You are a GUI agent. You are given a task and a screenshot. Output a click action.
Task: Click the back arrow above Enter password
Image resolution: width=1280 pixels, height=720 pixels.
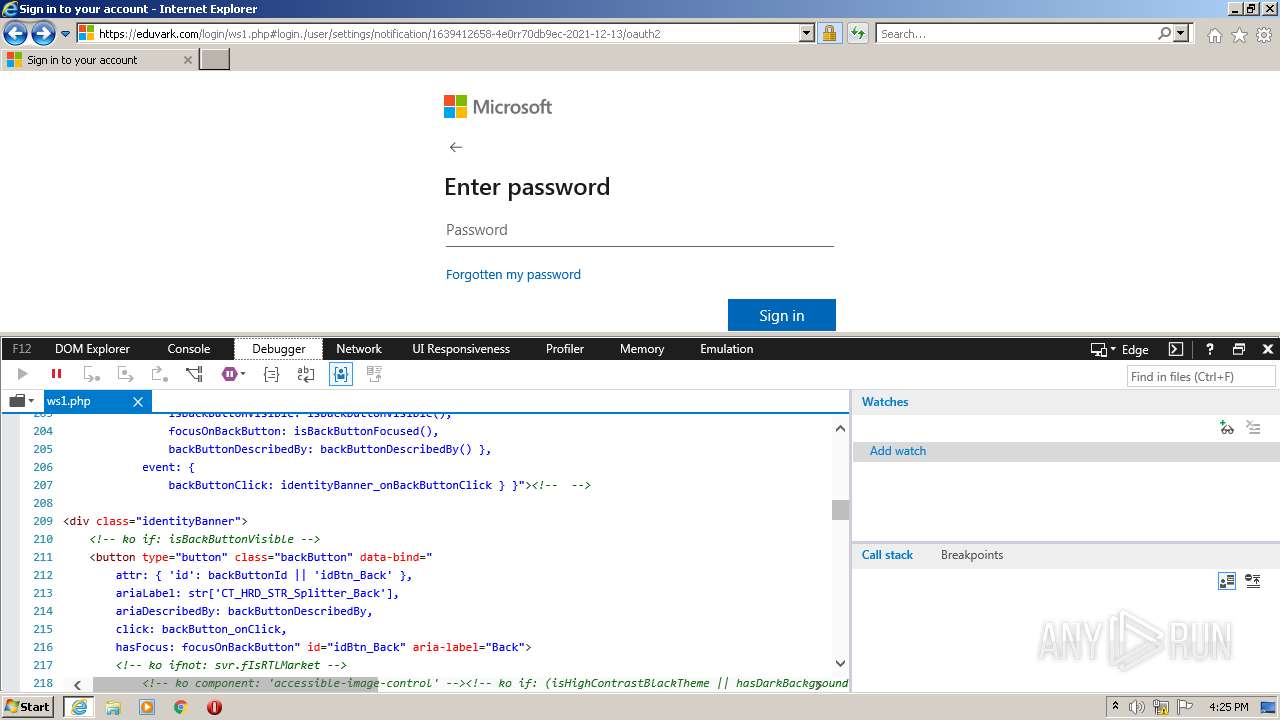pos(456,147)
